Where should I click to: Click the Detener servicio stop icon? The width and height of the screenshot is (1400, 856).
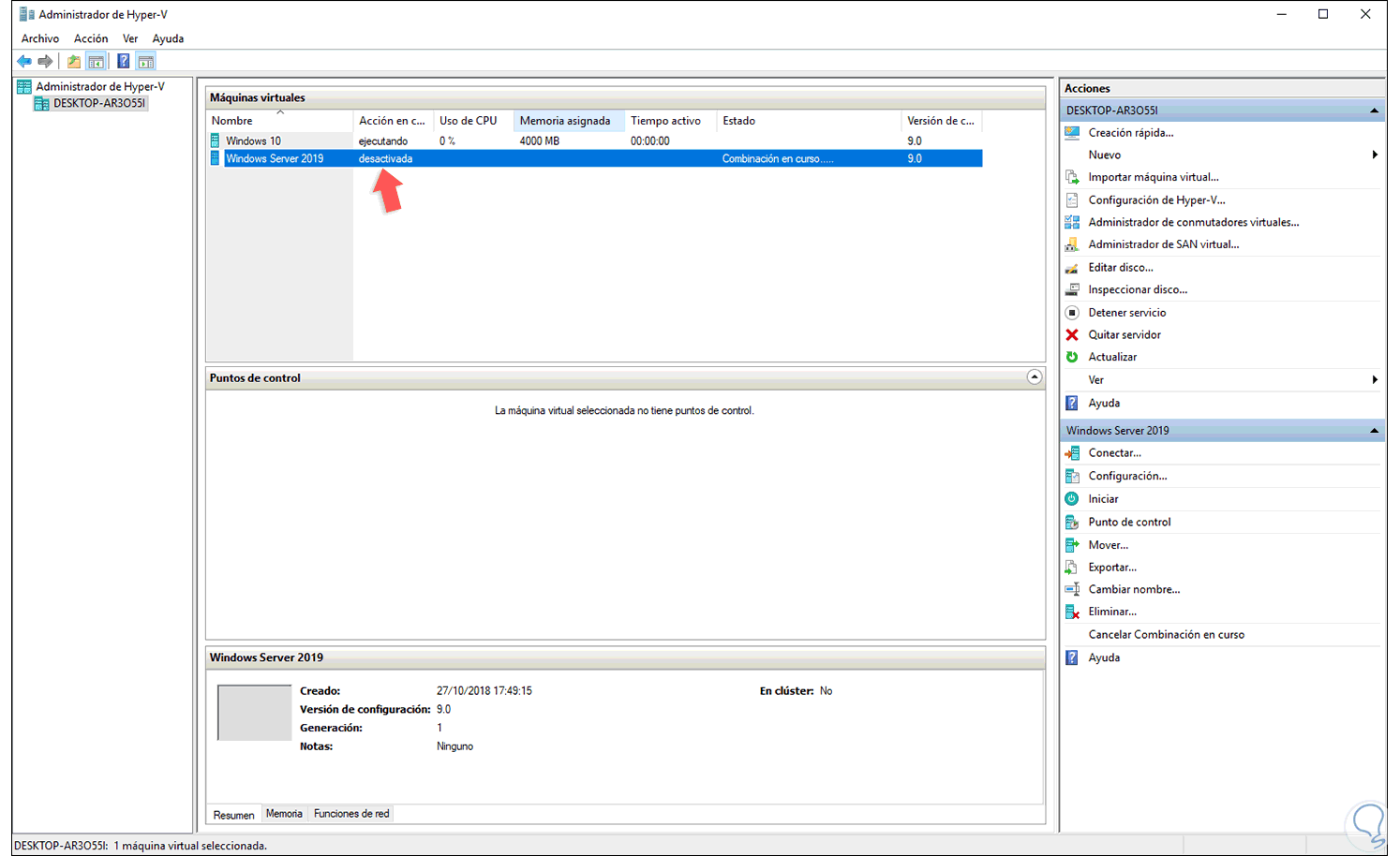[1072, 313]
